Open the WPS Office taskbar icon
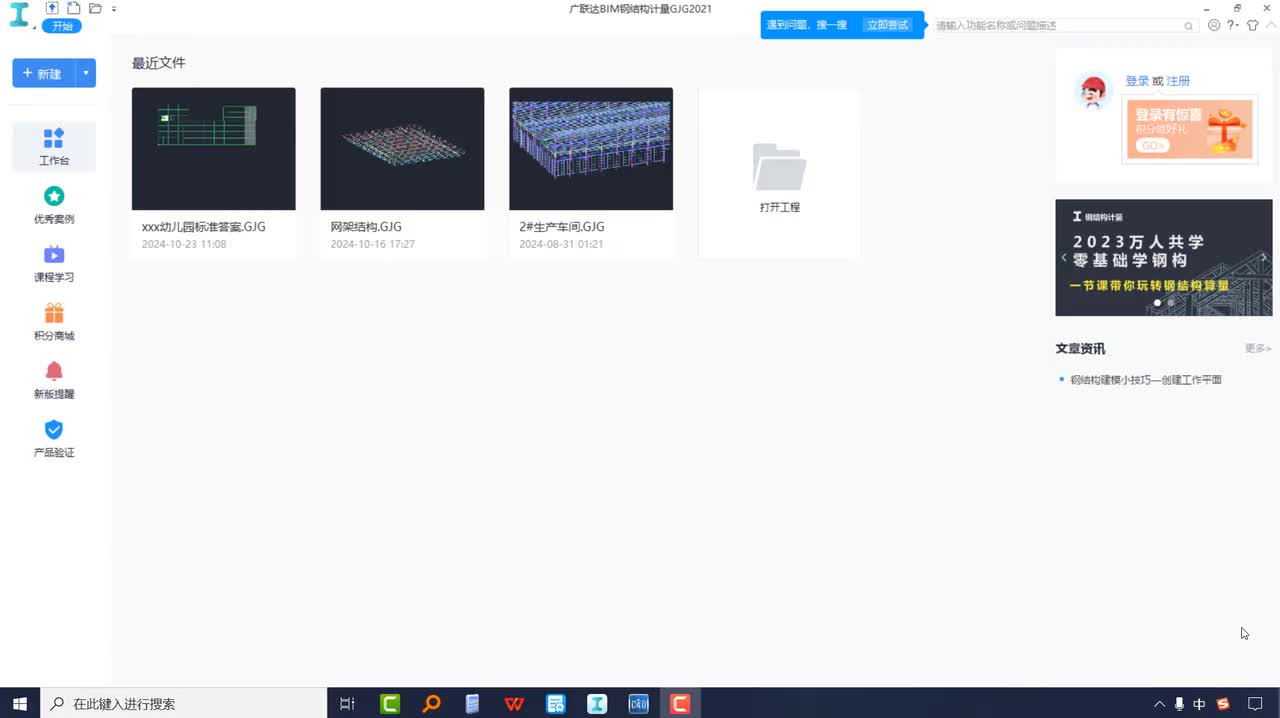The width and height of the screenshot is (1280, 718). coord(514,704)
